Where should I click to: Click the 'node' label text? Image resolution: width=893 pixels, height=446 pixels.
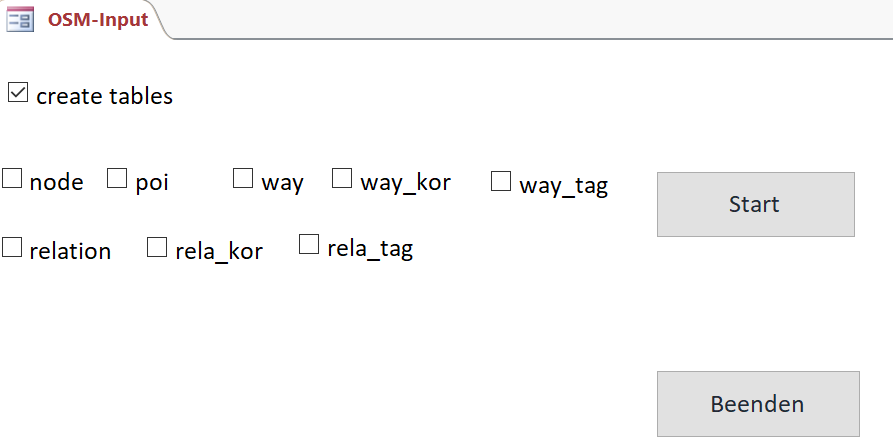click(56, 182)
